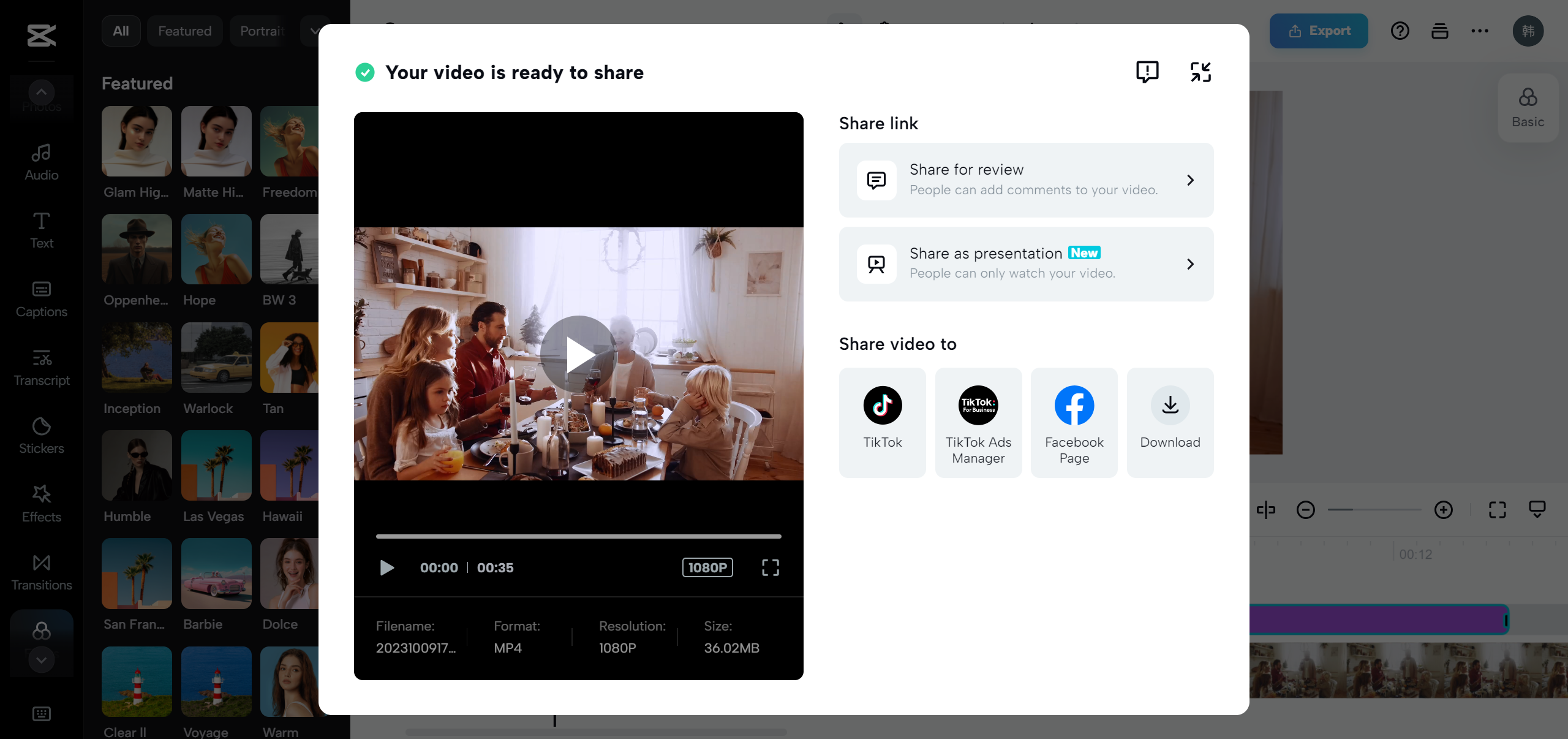The height and width of the screenshot is (739, 1568).
Task: Select the Barbie template thumbnail
Action: click(216, 574)
